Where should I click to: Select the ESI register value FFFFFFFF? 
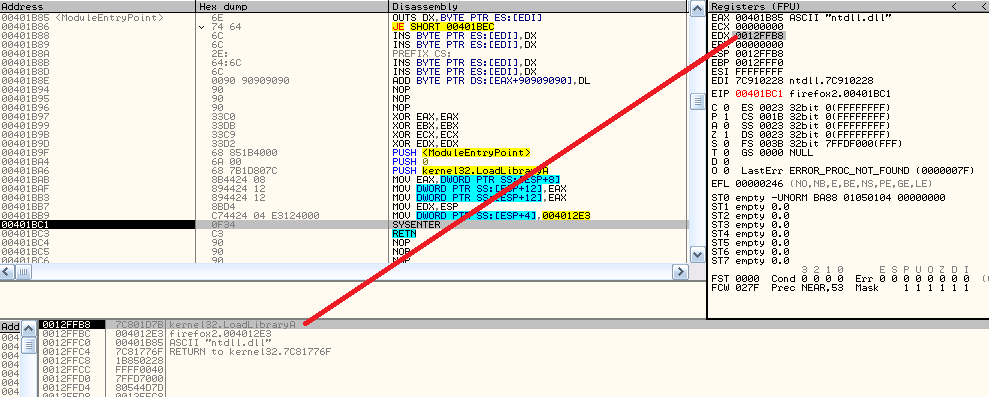759,71
